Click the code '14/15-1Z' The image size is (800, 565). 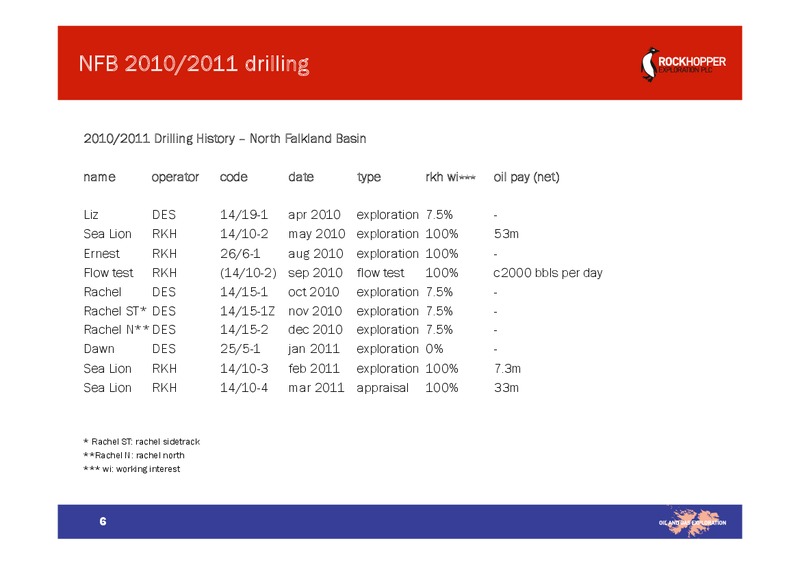click(x=247, y=311)
